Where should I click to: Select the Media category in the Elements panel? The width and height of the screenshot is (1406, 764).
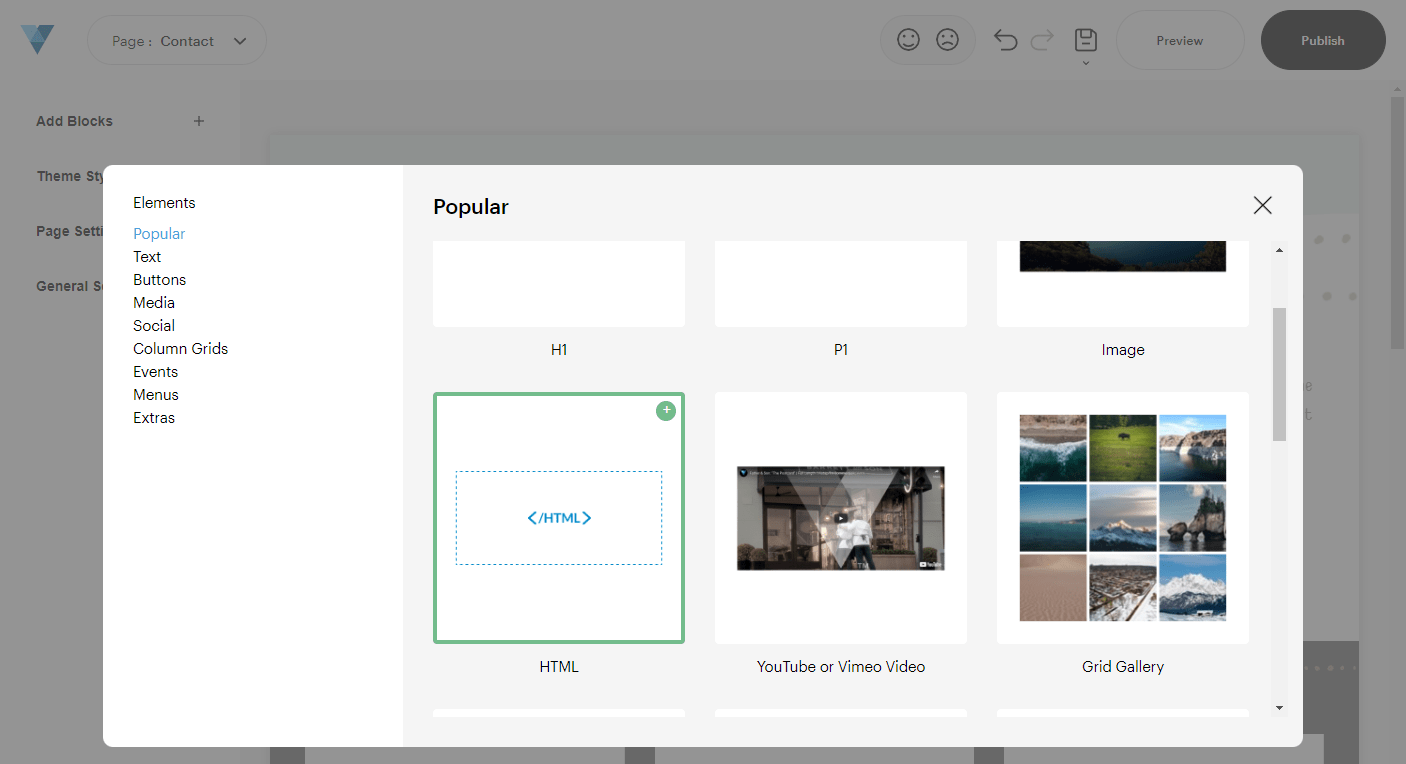(x=154, y=302)
